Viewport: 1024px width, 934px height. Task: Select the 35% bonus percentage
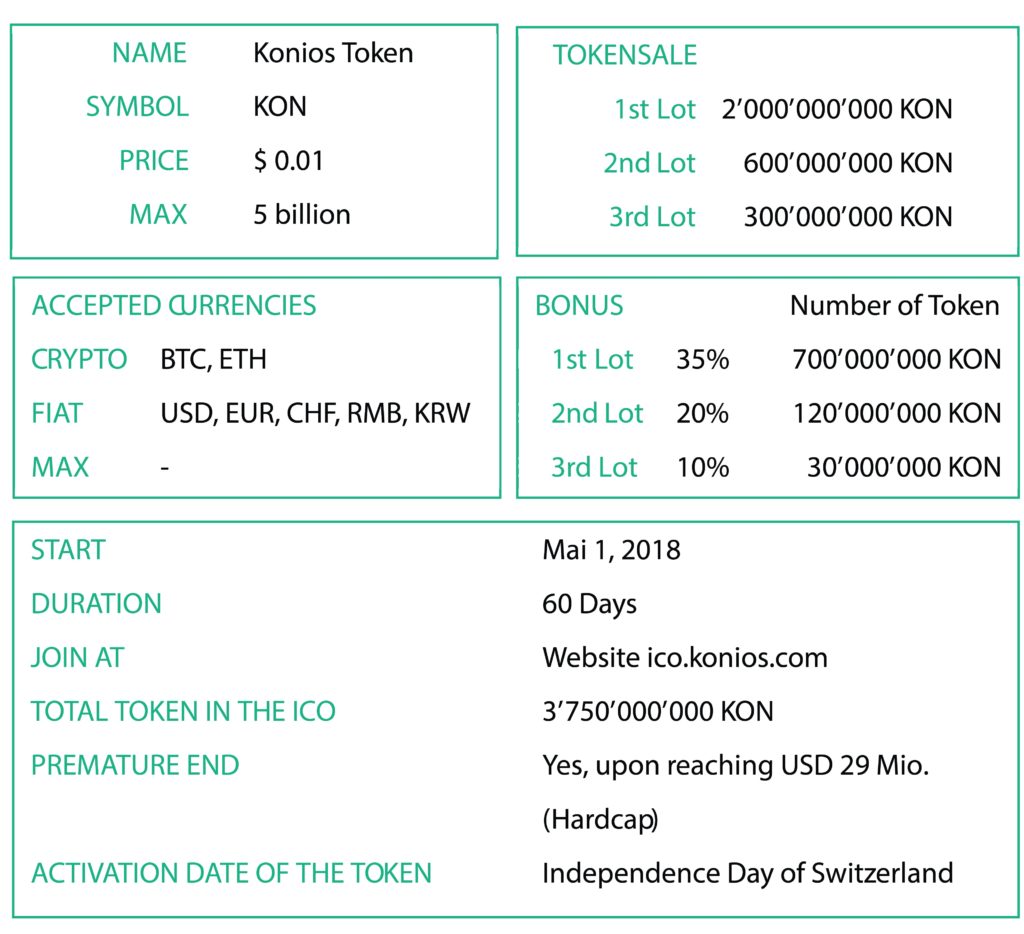pyautogui.click(x=703, y=360)
